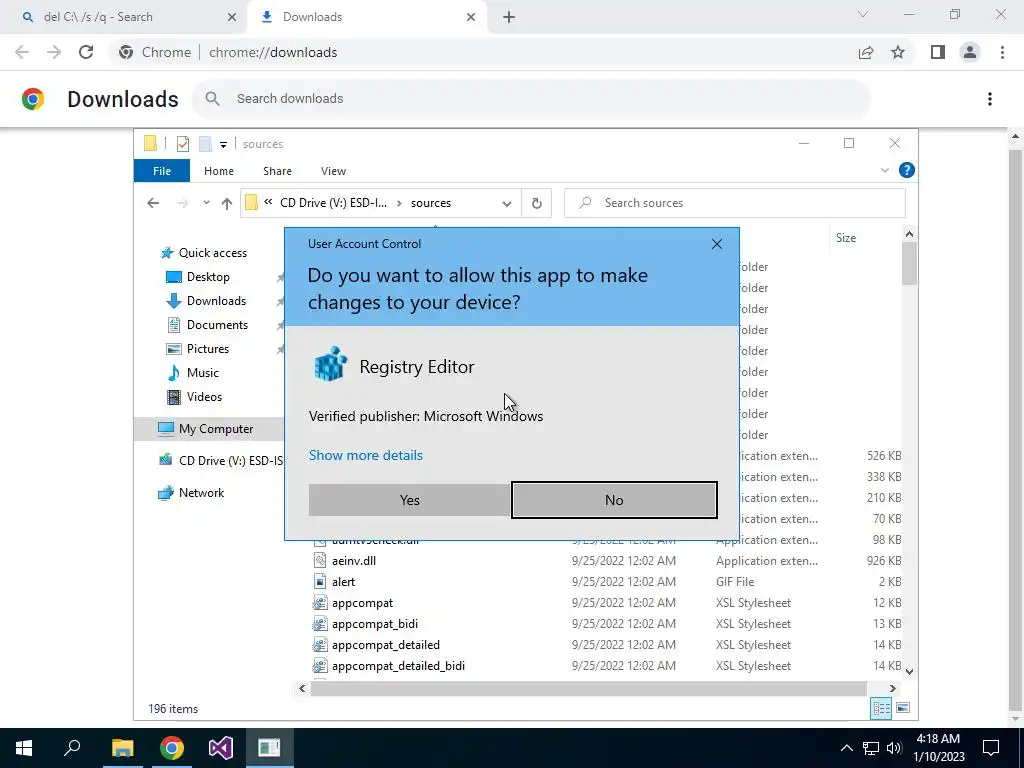Select Music in navigation pane
The height and width of the screenshot is (768, 1024).
point(202,373)
